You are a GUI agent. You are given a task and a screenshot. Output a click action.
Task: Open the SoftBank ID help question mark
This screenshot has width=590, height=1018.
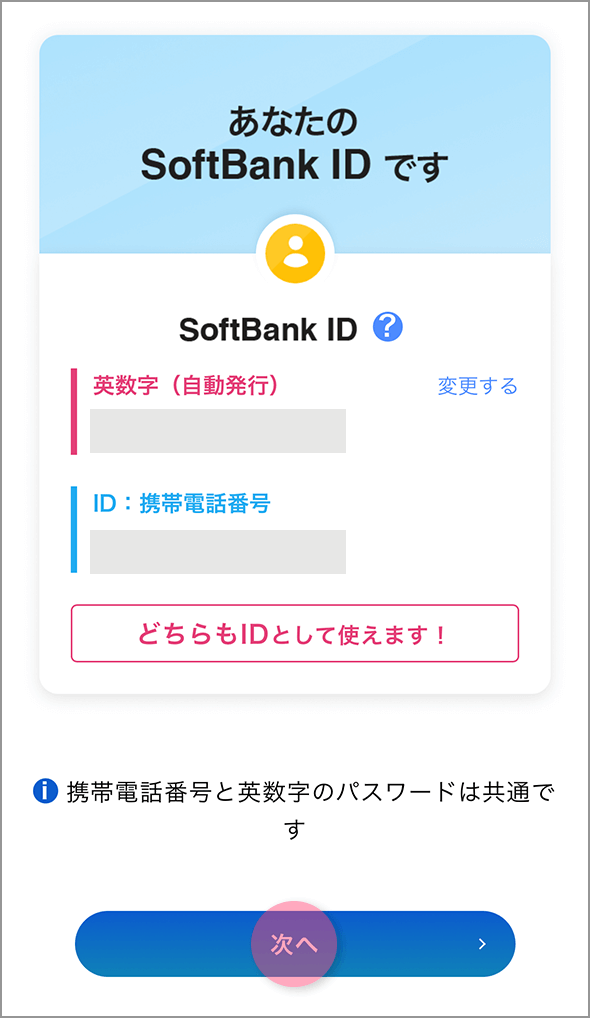coord(387,327)
